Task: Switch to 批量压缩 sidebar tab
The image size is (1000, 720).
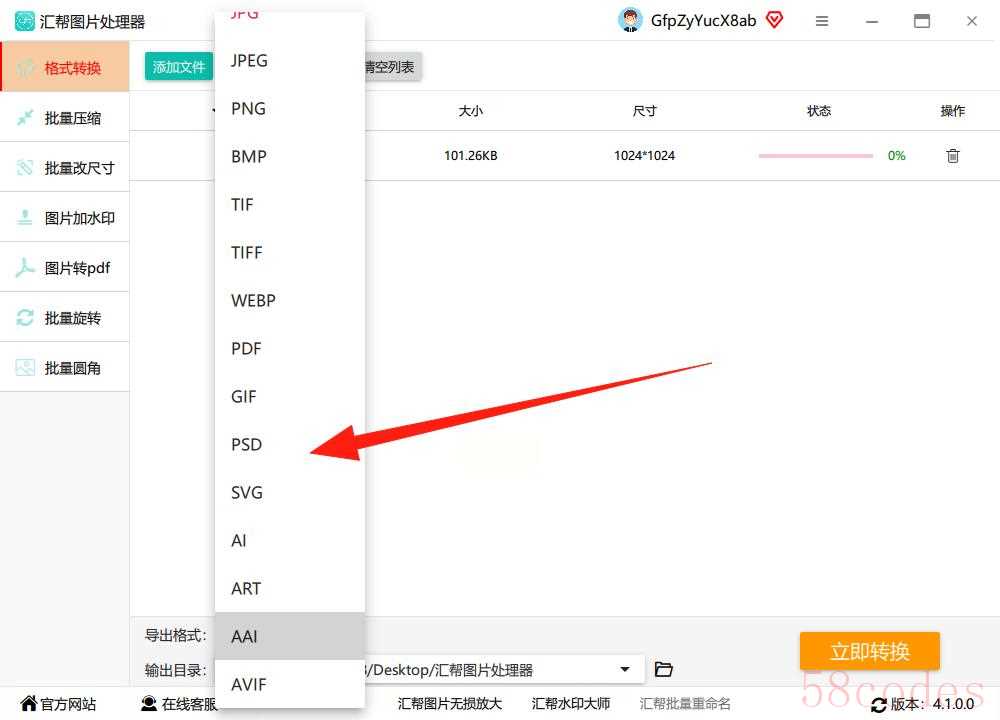Action: click(x=64, y=117)
